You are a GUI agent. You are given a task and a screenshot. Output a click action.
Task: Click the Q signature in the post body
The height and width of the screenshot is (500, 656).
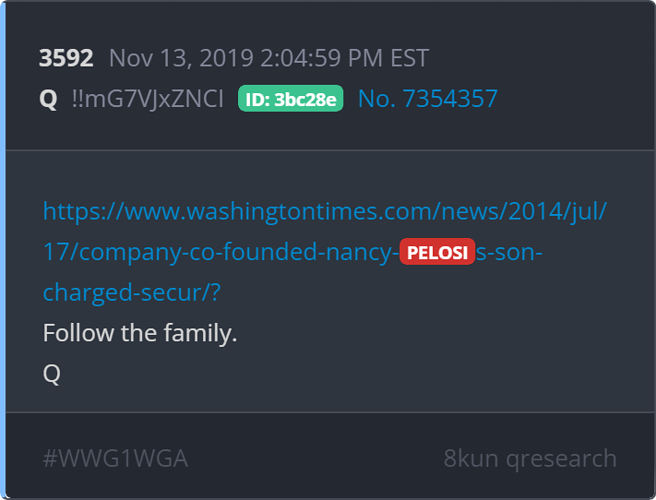[x=51, y=373]
